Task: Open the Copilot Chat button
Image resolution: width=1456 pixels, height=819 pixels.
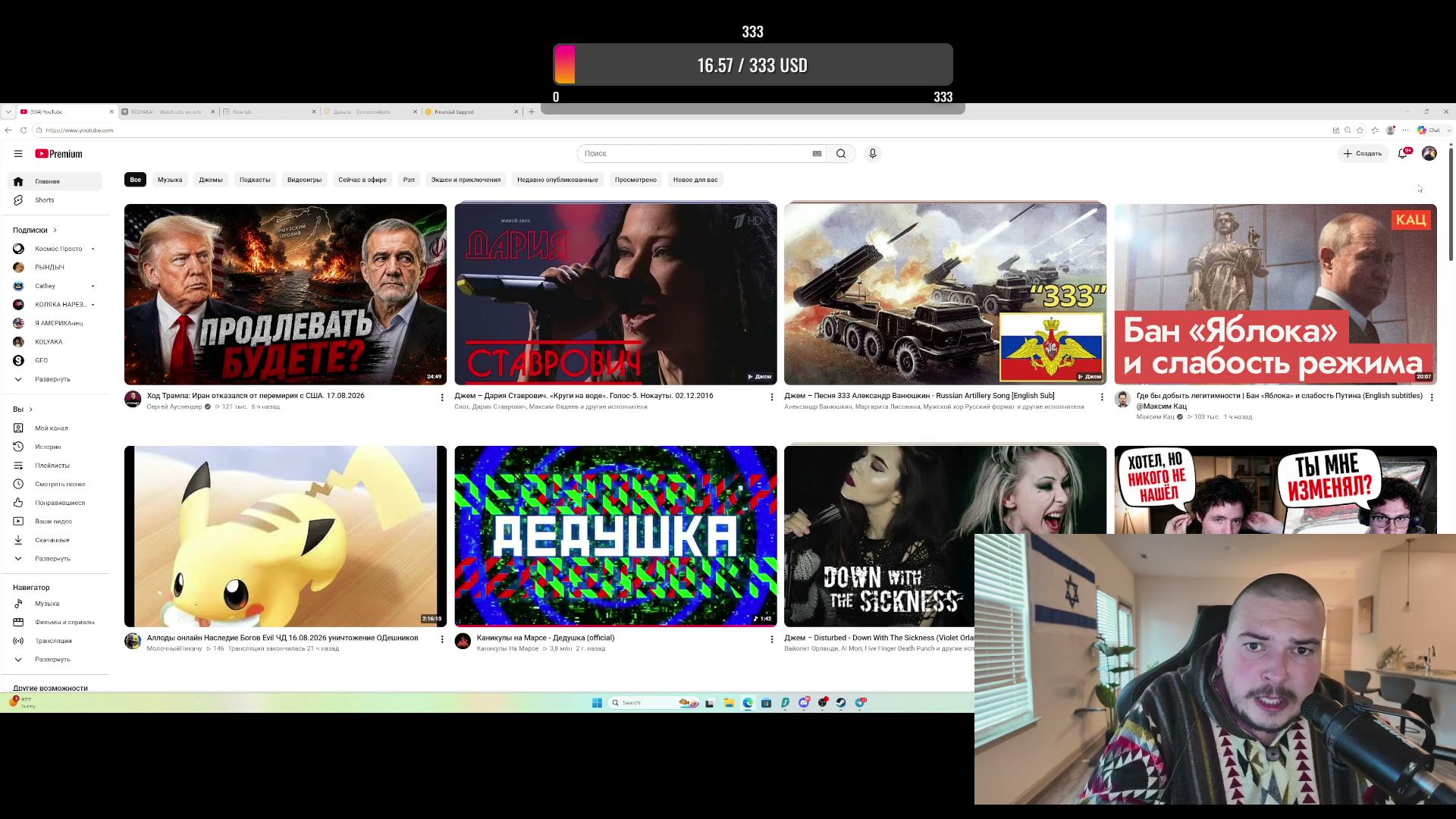Action: click(x=1428, y=130)
